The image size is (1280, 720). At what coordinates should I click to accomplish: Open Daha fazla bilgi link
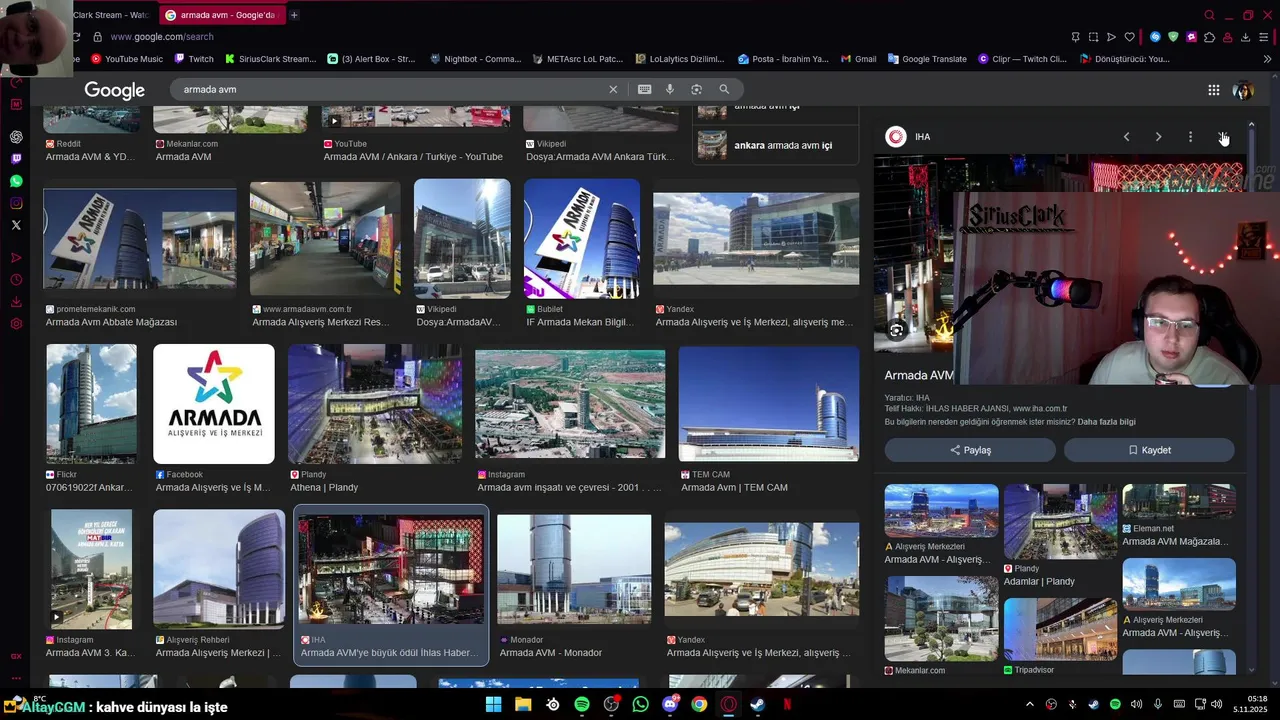(x=1106, y=422)
